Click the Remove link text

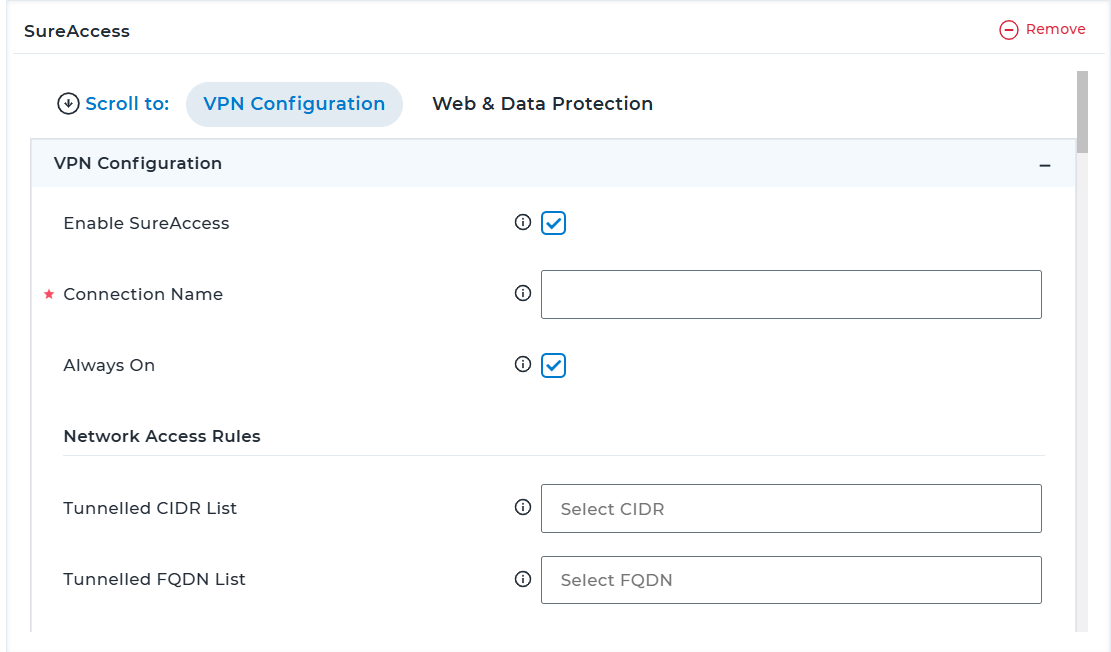click(x=1055, y=29)
